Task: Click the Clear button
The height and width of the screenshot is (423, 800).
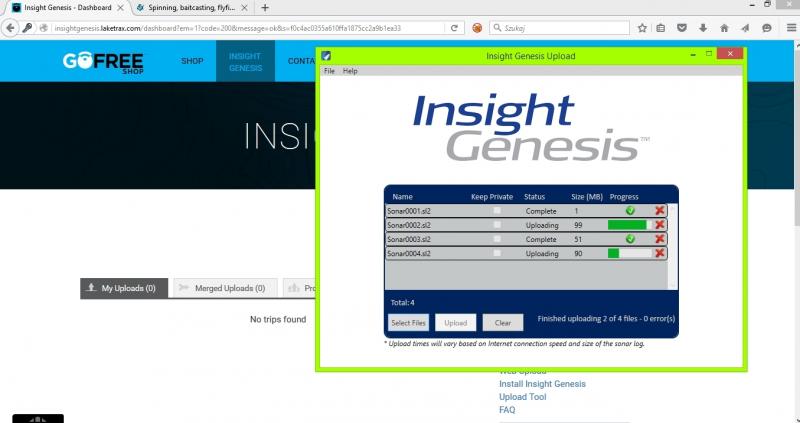Action: pyautogui.click(x=503, y=322)
